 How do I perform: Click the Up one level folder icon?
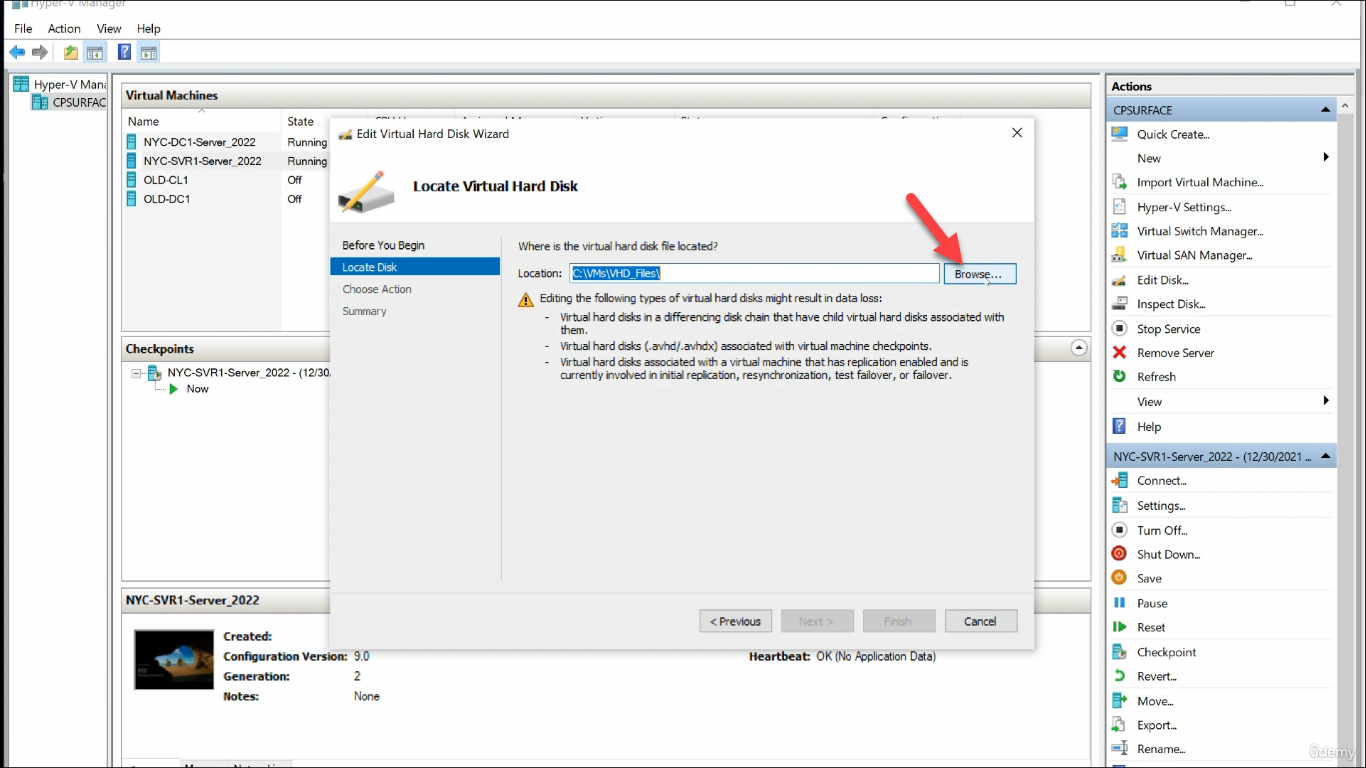coord(71,52)
